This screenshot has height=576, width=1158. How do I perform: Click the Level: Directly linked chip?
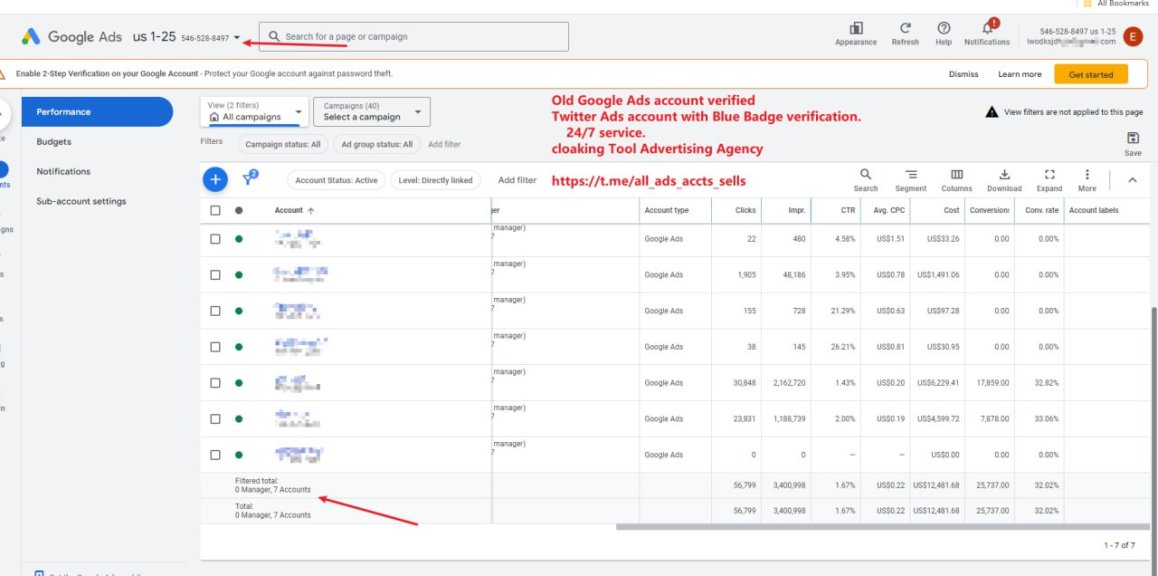point(435,180)
